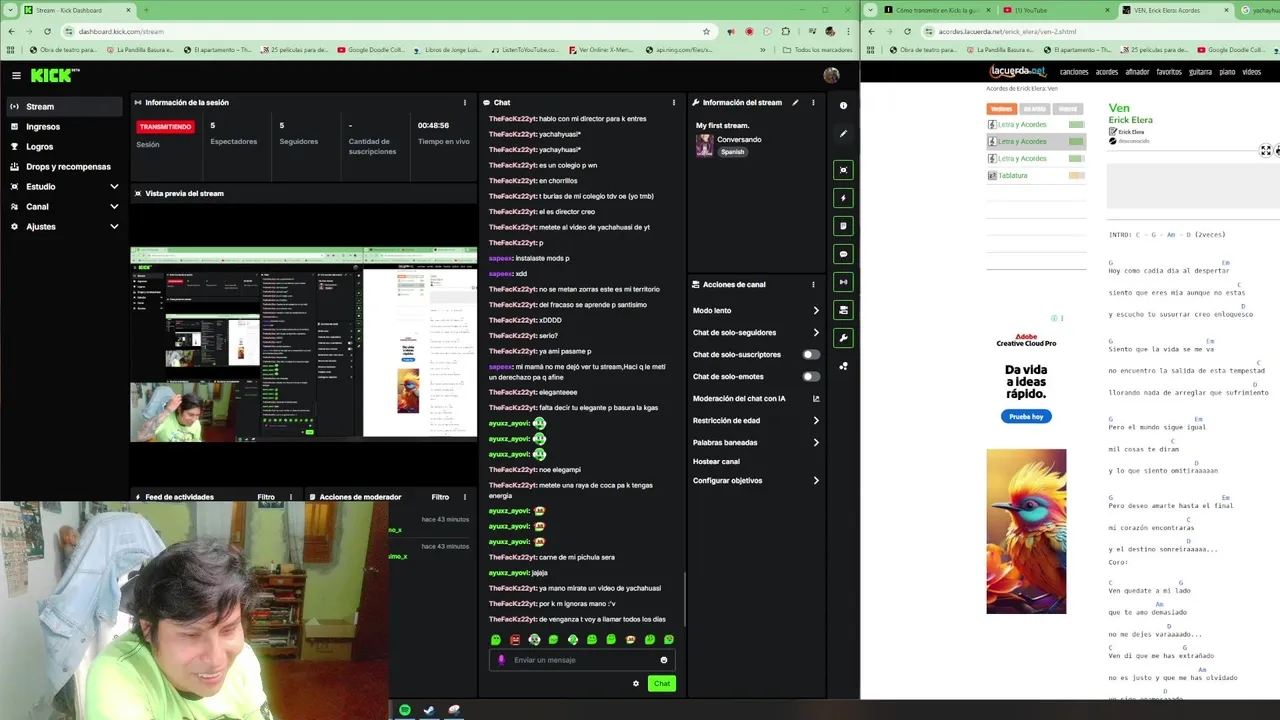Open Spotify from the taskbar
1280x720 pixels.
(405, 710)
